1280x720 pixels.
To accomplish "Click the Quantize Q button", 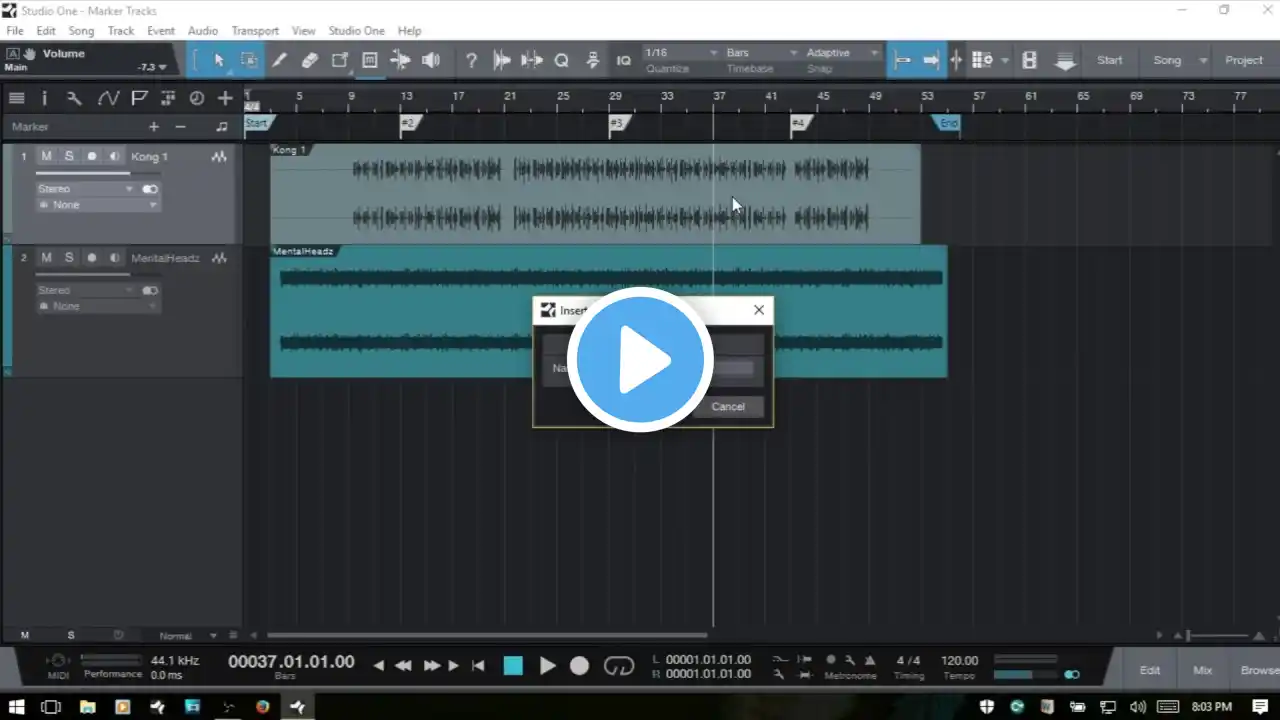I will coord(562,60).
